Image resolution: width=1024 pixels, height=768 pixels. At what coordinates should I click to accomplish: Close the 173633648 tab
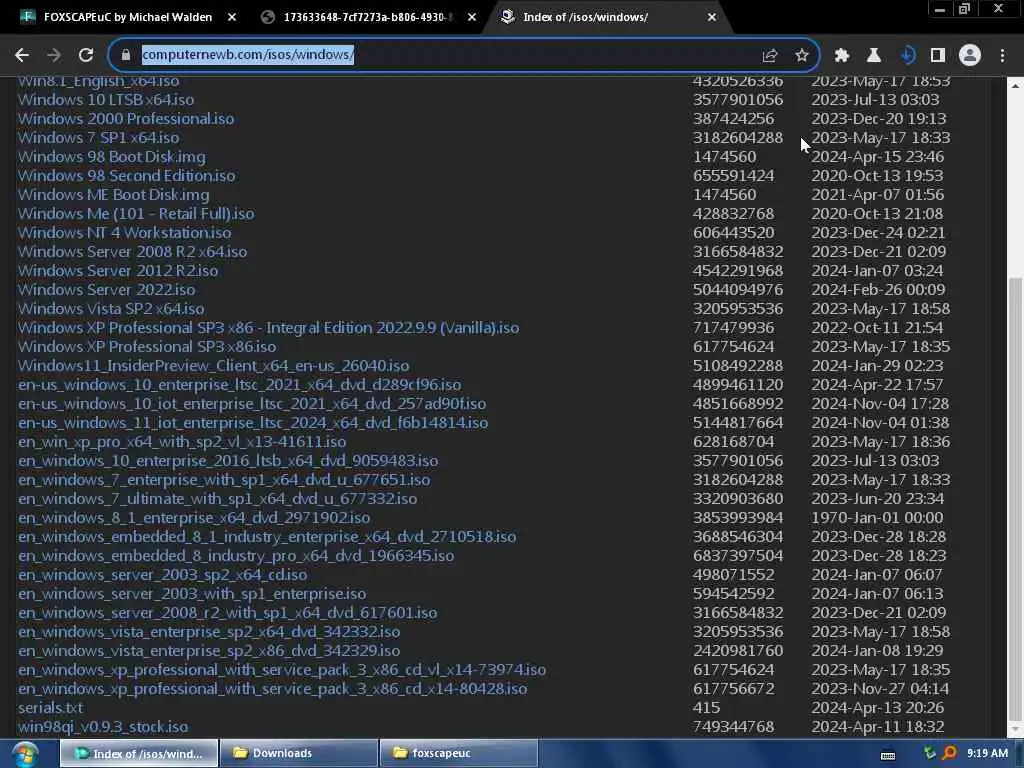(472, 18)
